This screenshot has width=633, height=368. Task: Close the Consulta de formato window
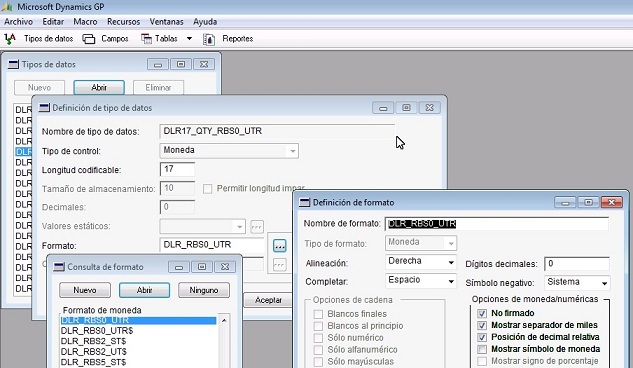[225, 267]
